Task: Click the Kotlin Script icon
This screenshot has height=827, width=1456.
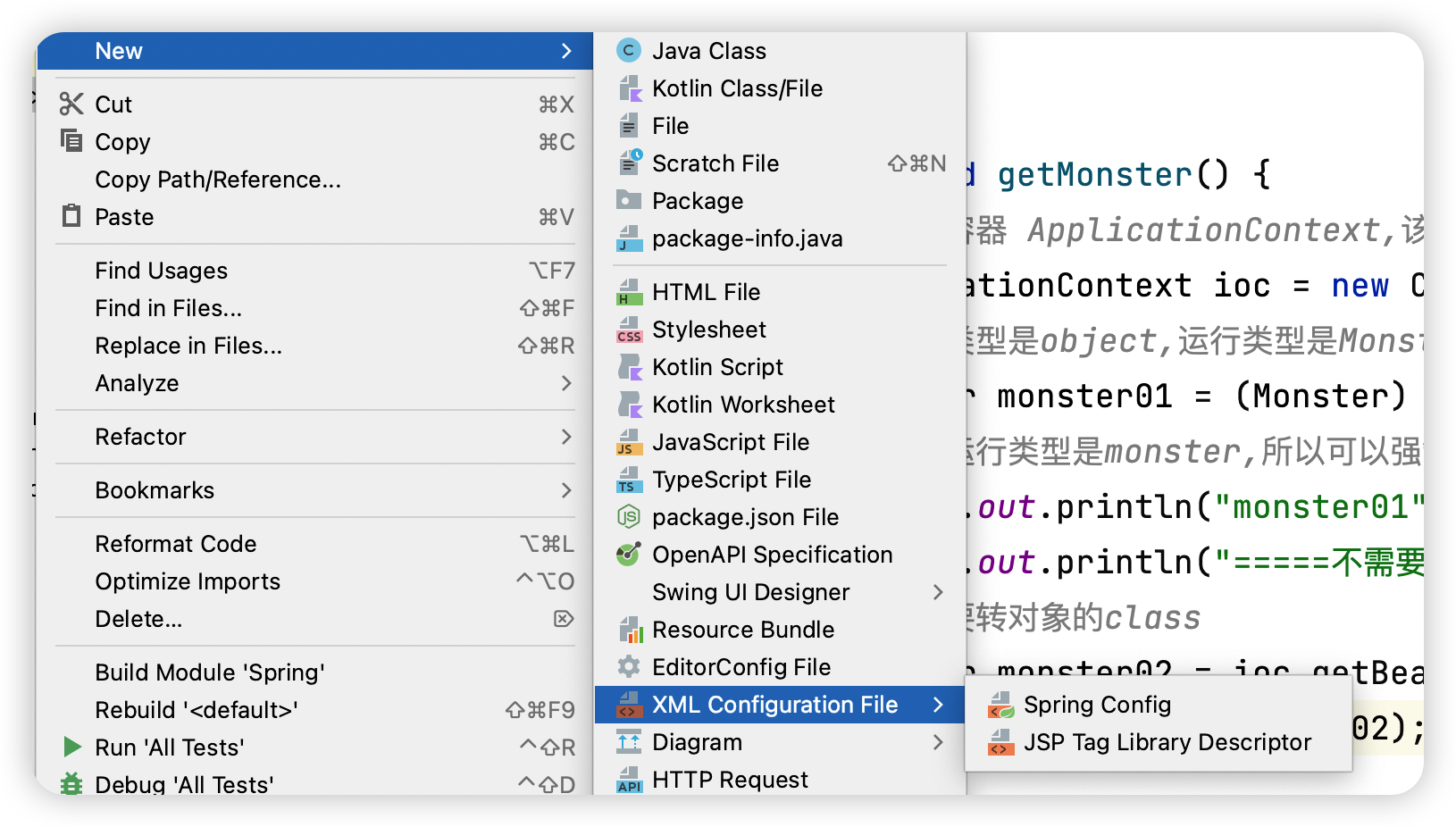Action: click(x=629, y=367)
